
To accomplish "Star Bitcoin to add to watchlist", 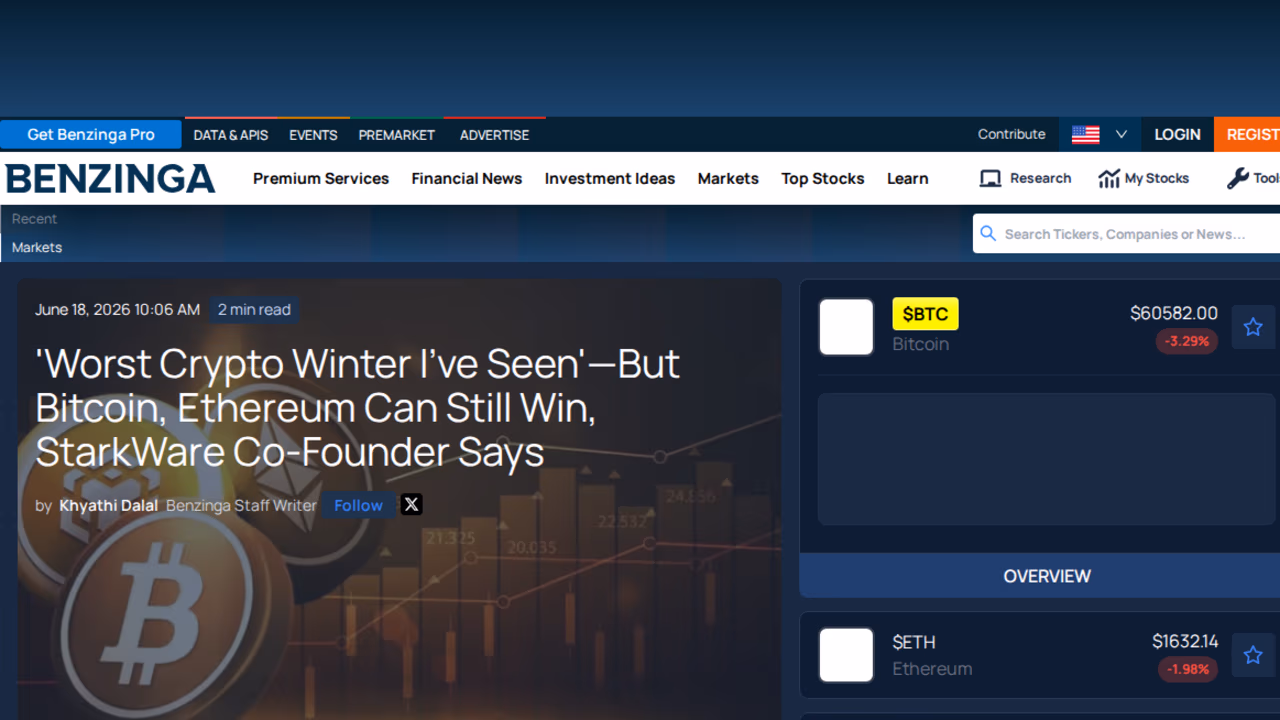I will click(x=1253, y=327).
